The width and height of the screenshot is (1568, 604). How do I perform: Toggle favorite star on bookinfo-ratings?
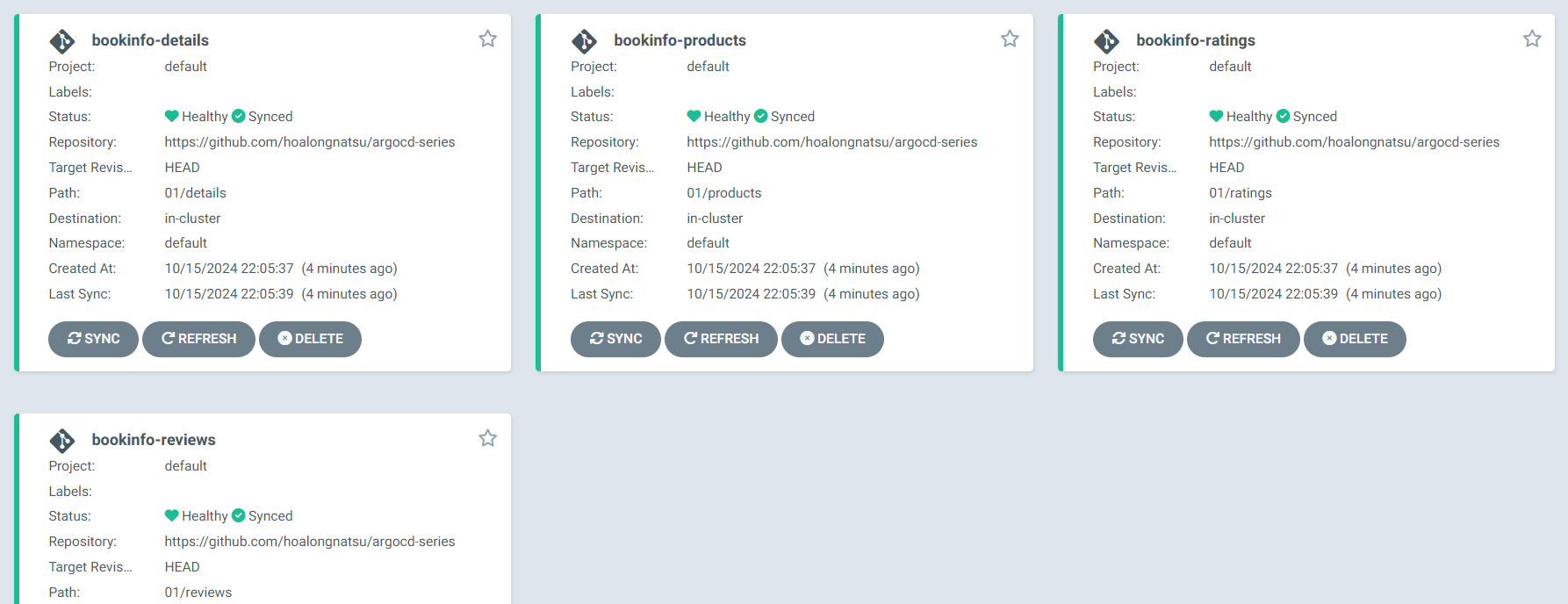click(x=1532, y=39)
